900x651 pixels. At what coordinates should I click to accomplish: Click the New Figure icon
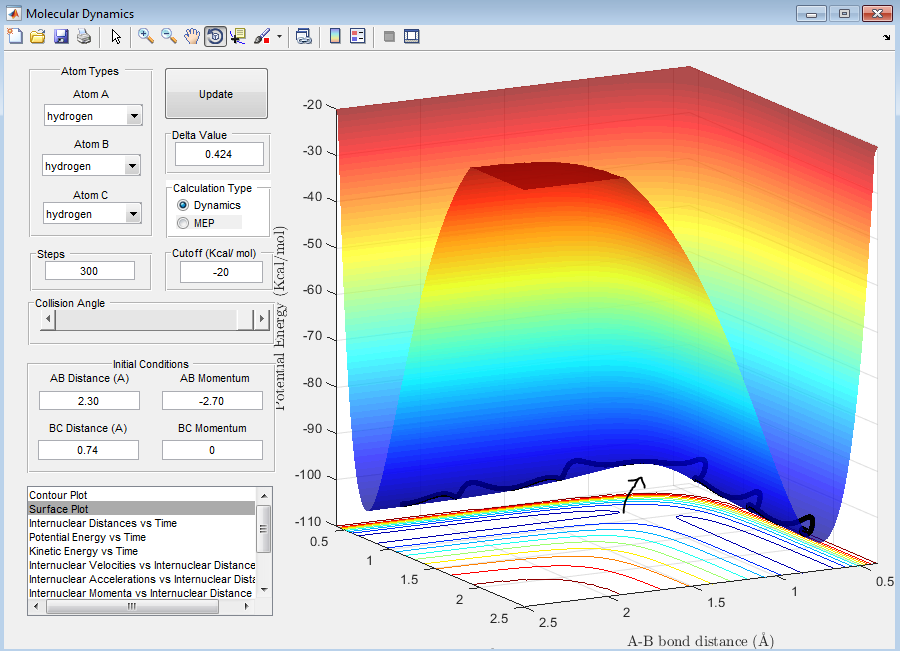tap(14, 37)
